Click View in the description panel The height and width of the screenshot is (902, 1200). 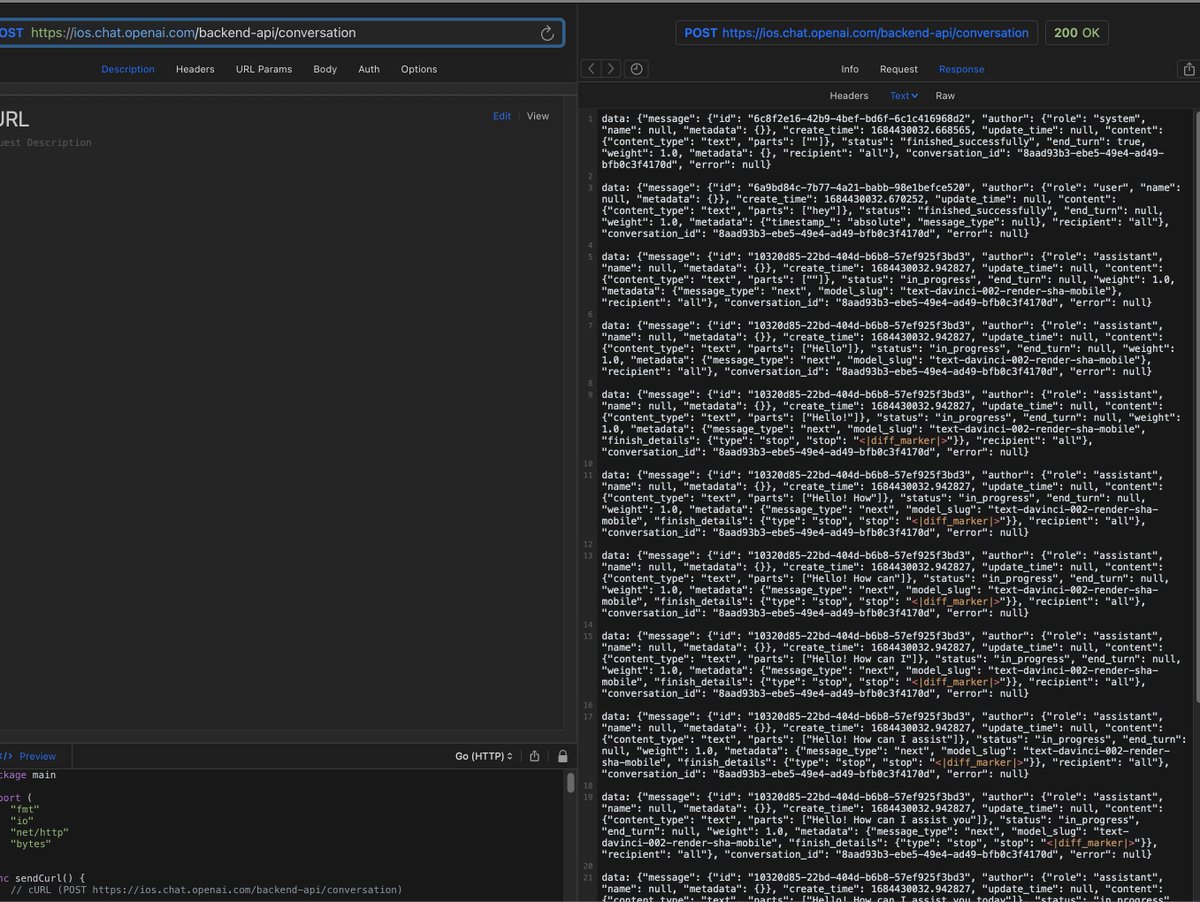pos(538,116)
